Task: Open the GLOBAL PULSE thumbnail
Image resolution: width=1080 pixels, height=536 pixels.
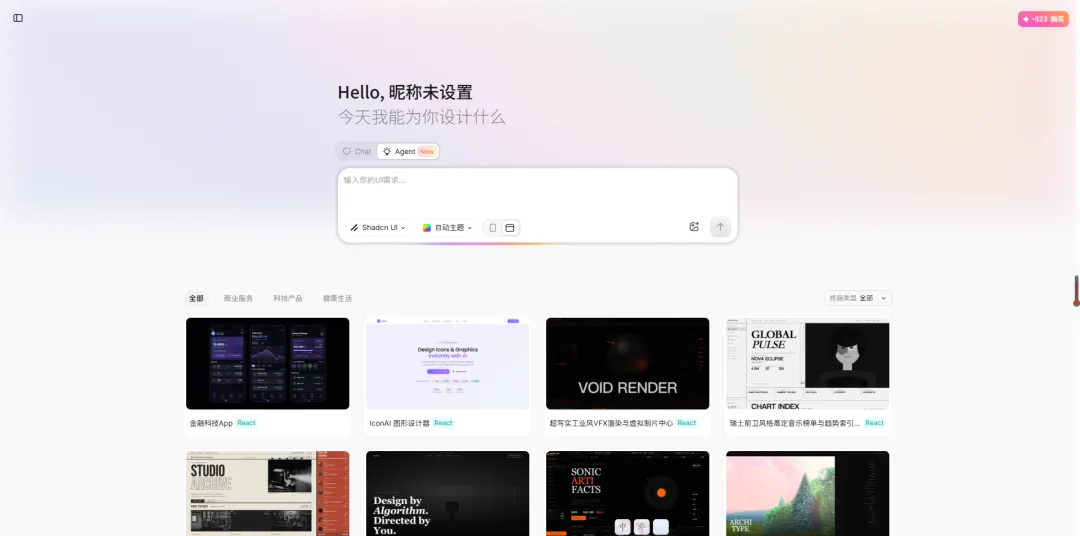Action: (x=807, y=363)
